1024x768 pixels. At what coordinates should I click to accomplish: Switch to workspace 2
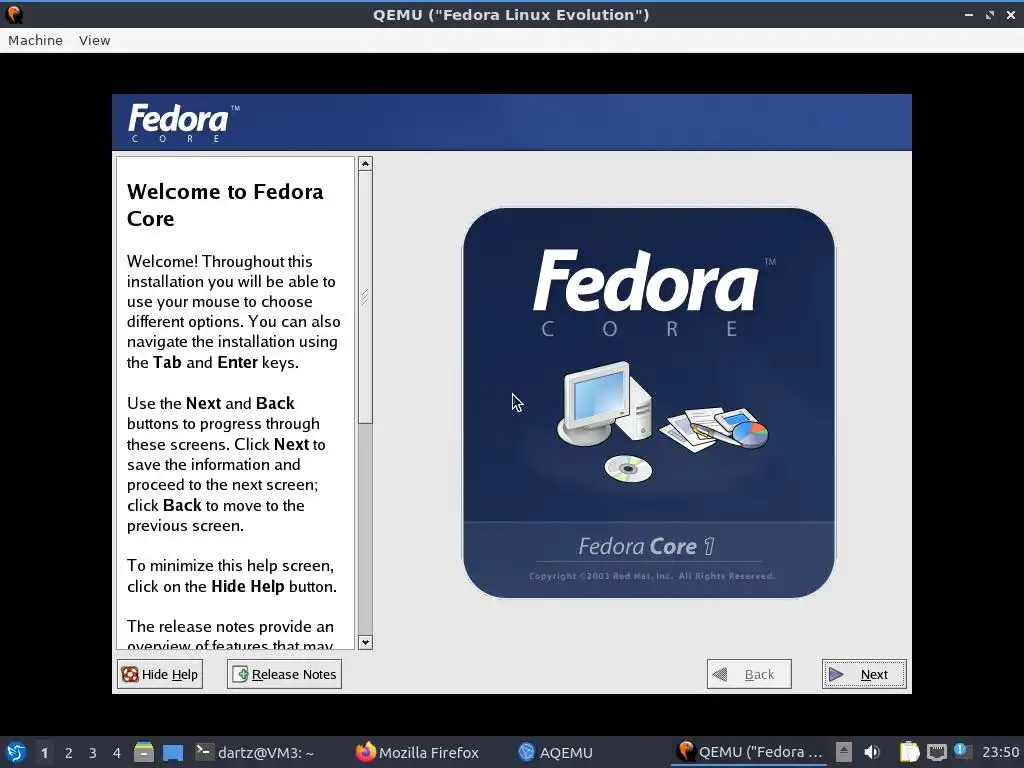69,753
